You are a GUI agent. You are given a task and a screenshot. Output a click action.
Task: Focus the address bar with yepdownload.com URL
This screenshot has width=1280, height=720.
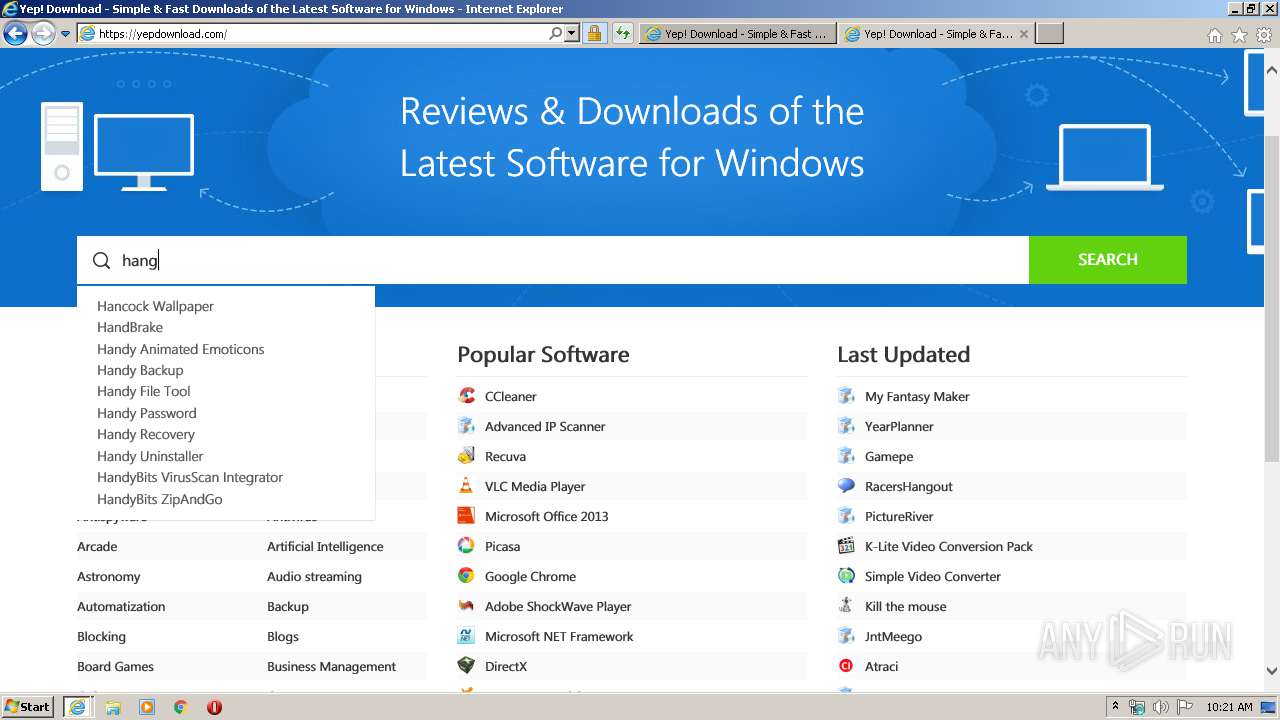coord(320,33)
